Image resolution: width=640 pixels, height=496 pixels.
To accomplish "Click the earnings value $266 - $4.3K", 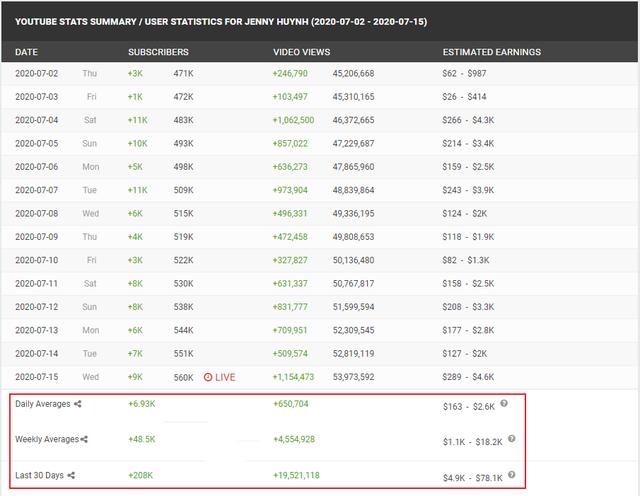I will 468,120.
